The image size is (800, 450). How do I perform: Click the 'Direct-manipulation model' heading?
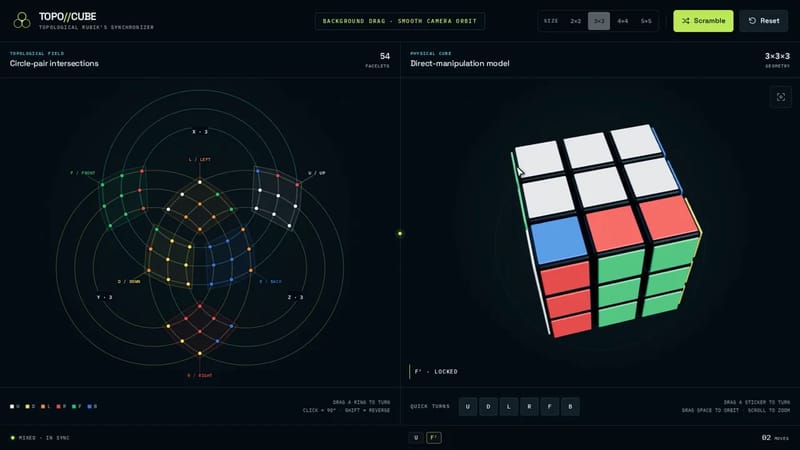[460, 63]
